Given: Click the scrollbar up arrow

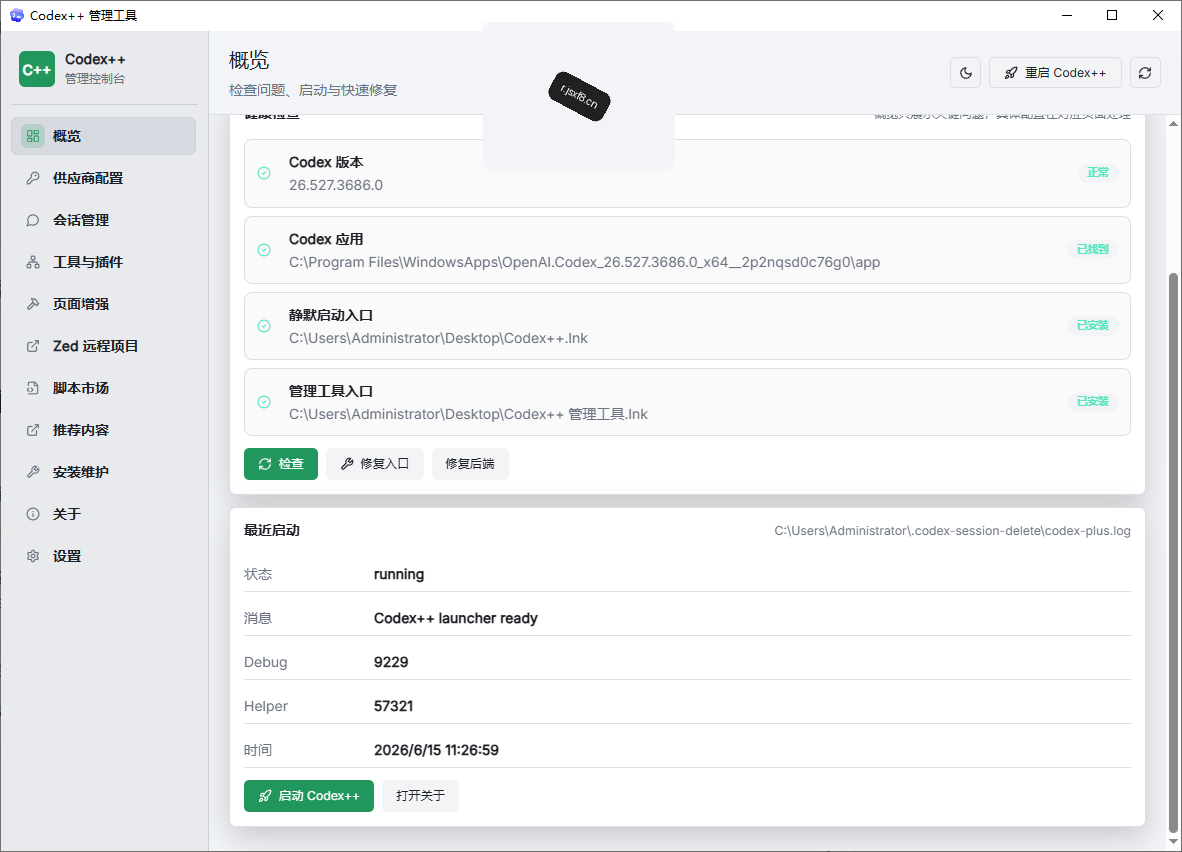Looking at the screenshot, I should (1173, 123).
